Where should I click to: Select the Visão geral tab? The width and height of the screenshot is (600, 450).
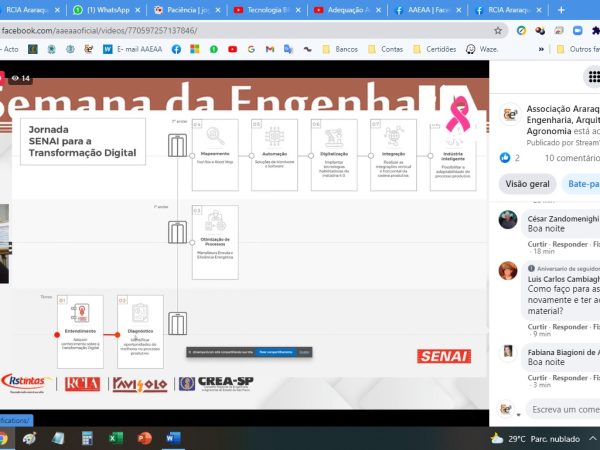(527, 184)
